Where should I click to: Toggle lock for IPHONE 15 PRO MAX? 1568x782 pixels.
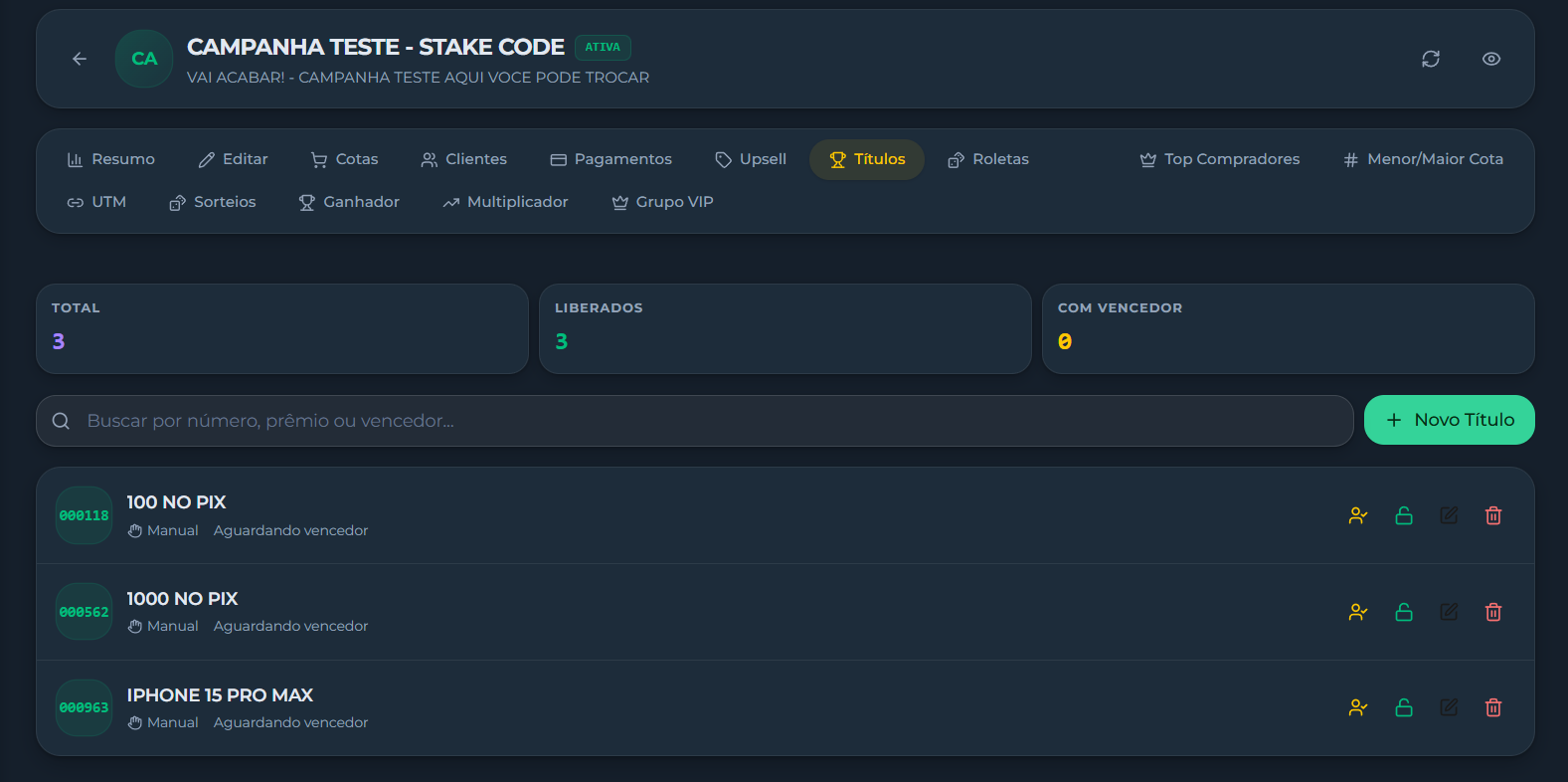point(1404,707)
